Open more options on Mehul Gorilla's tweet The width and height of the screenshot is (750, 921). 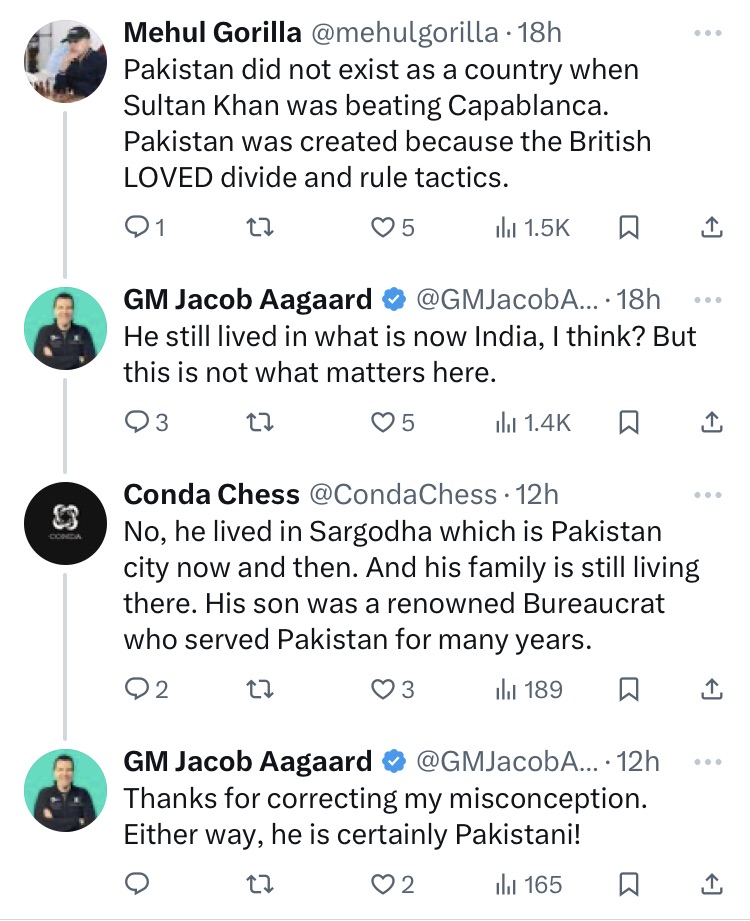707,33
